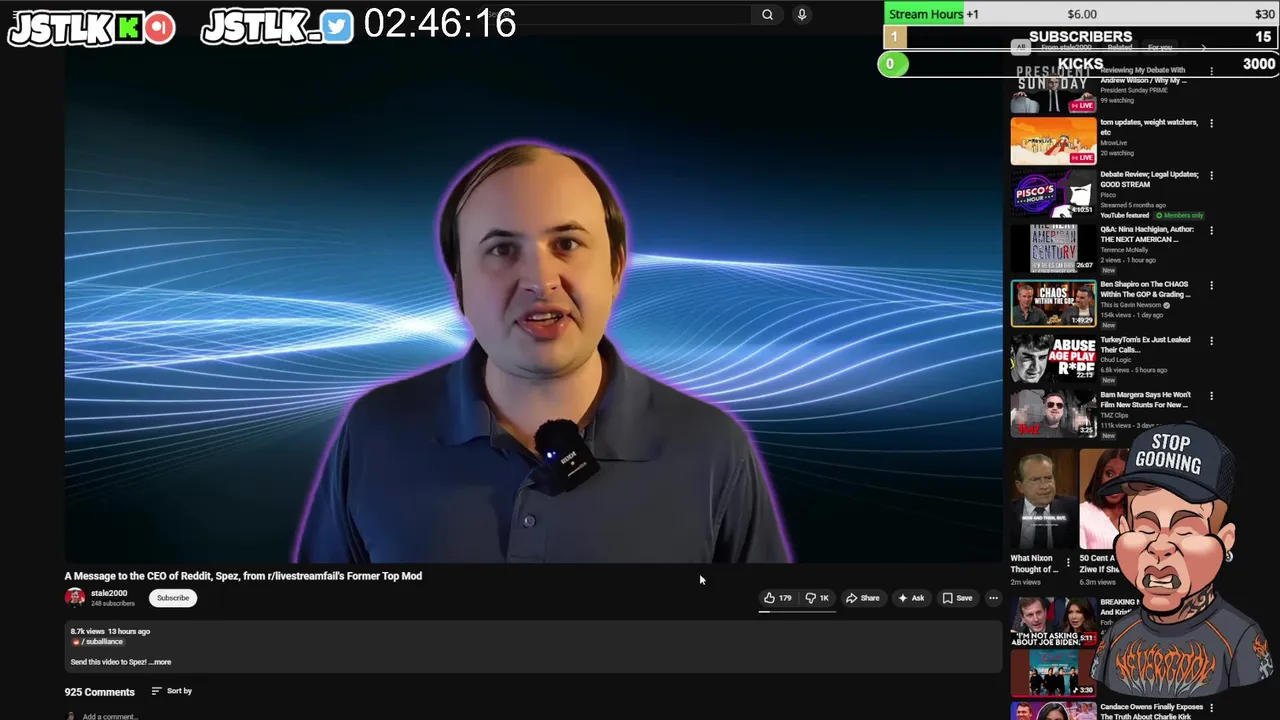Viewport: 1280px width, 720px height.
Task: Open the suballiance link in description
Action: tap(102, 642)
